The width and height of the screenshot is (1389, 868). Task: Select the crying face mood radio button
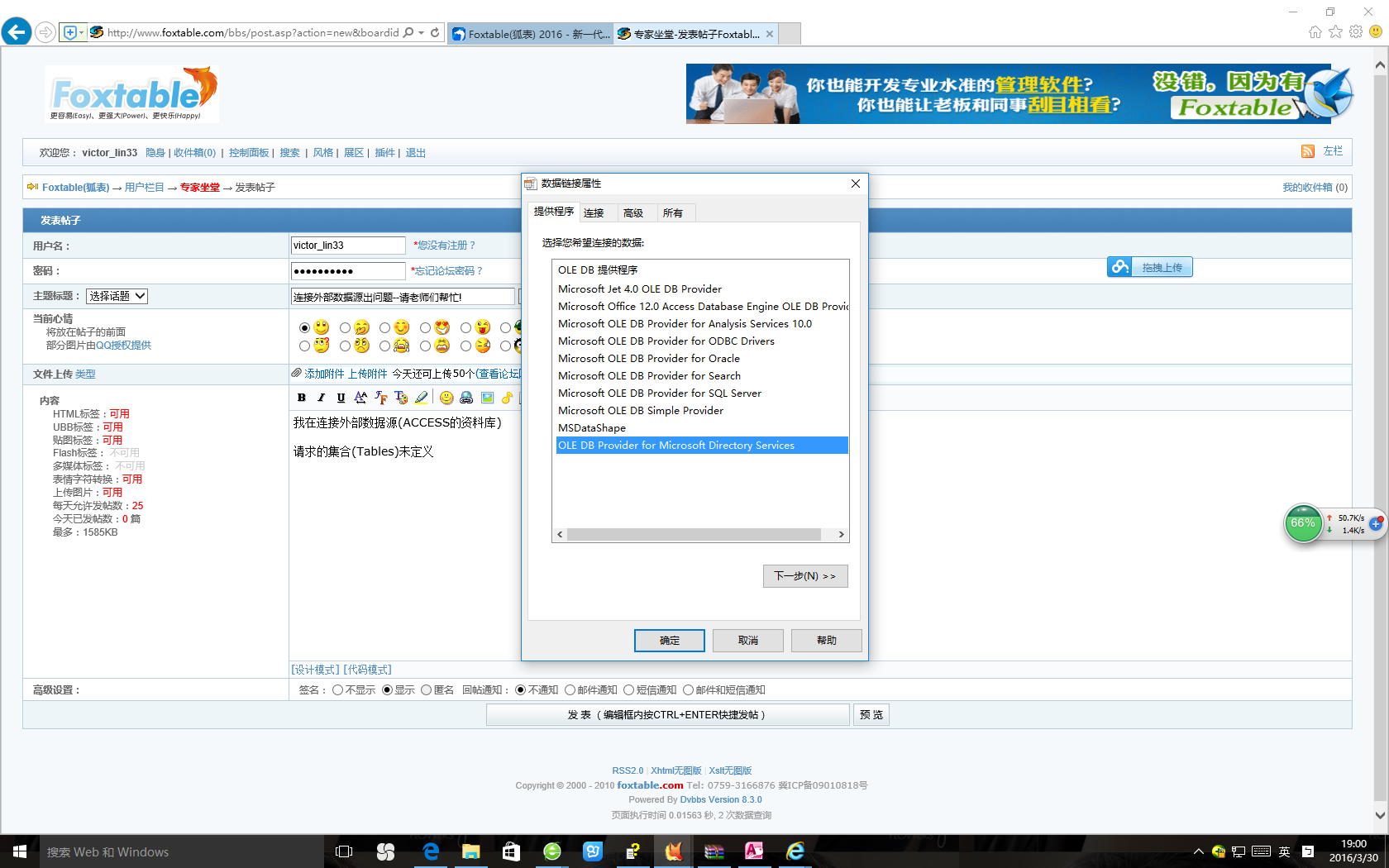pyautogui.click(x=385, y=346)
